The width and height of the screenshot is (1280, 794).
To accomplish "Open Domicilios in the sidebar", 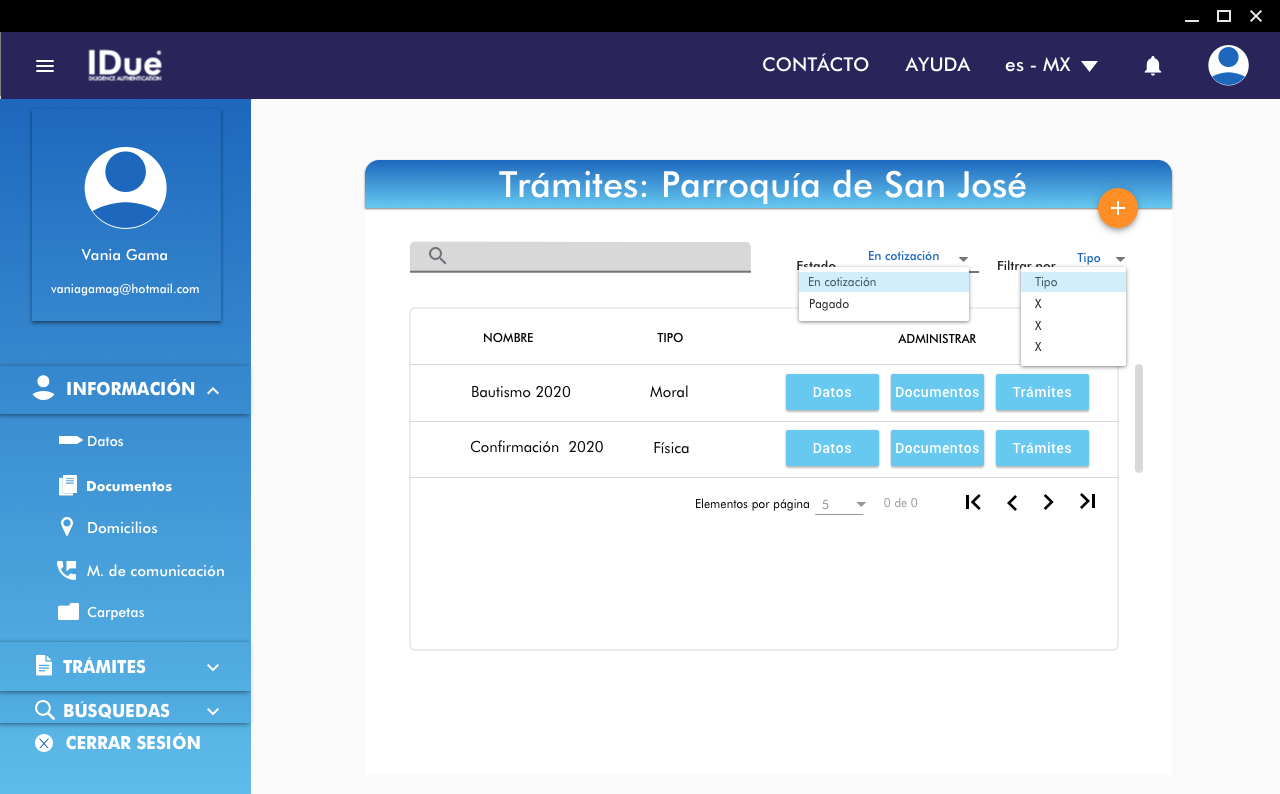I will 122,528.
